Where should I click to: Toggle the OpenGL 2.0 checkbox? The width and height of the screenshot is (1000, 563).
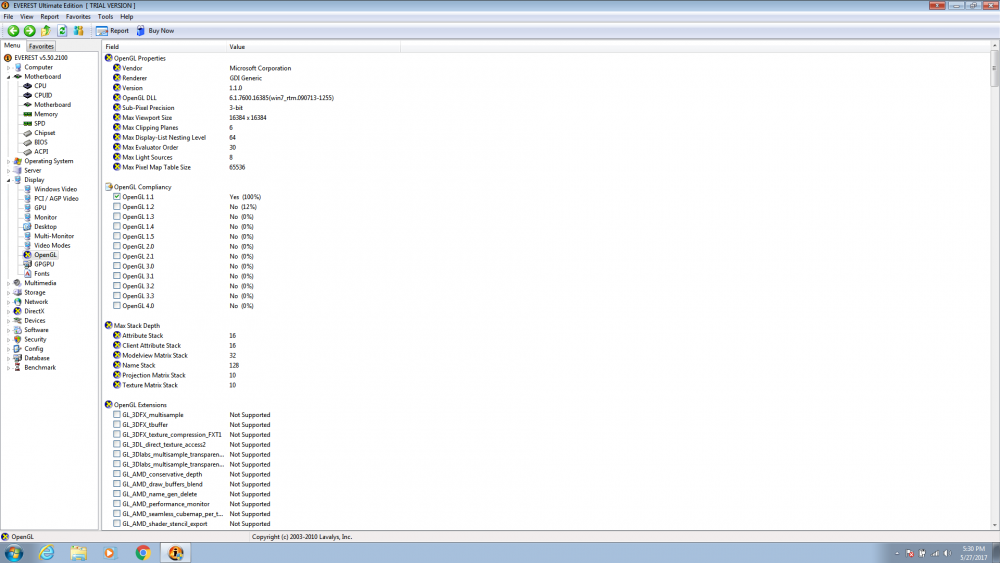click(117, 246)
